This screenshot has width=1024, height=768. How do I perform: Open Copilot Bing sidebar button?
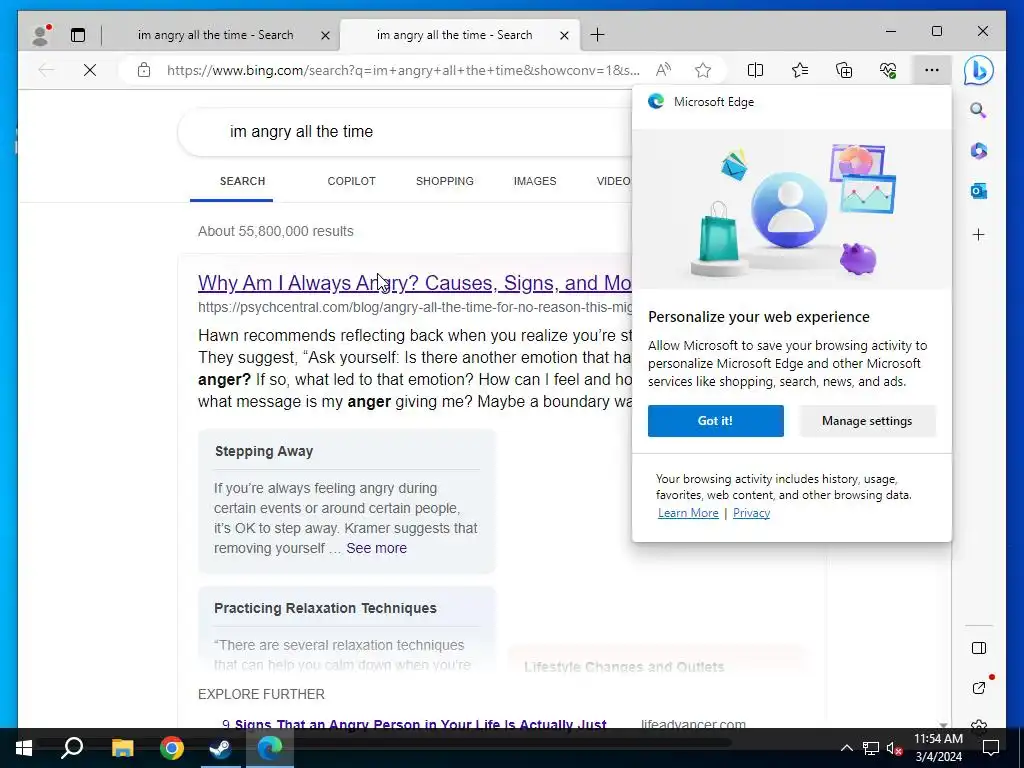[x=978, y=70]
